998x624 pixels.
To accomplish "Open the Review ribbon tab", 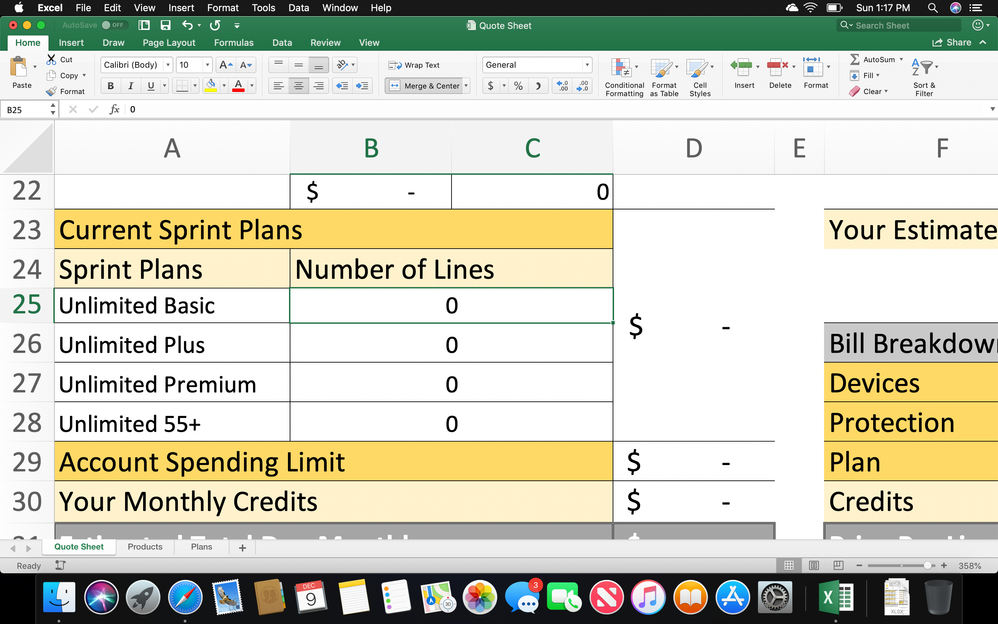I will pyautogui.click(x=325, y=43).
